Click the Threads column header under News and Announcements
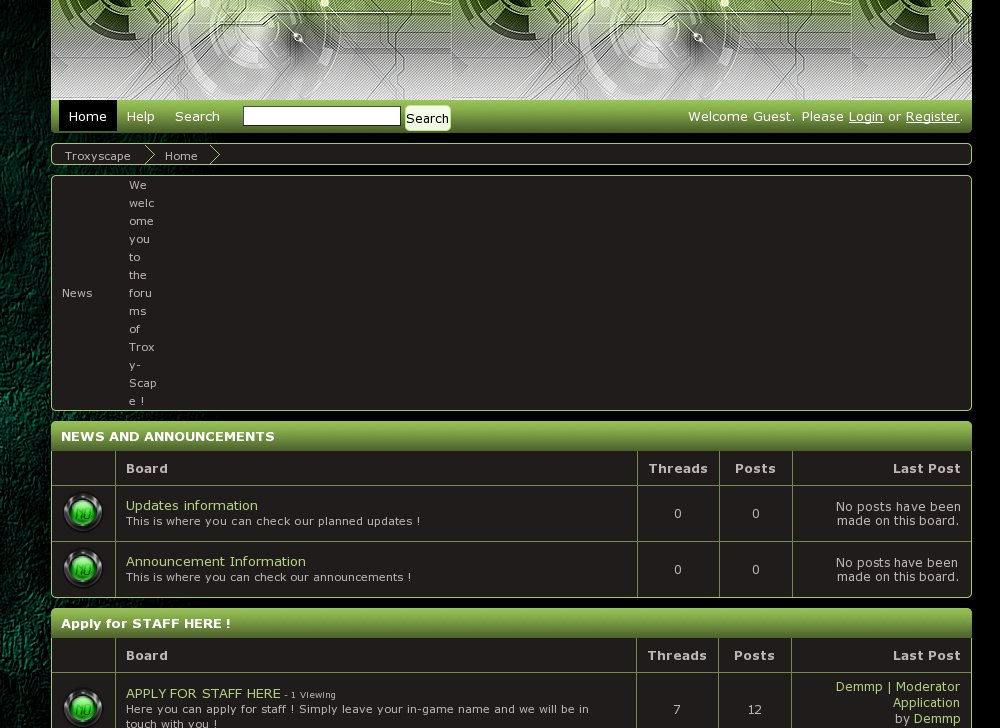 coord(678,469)
